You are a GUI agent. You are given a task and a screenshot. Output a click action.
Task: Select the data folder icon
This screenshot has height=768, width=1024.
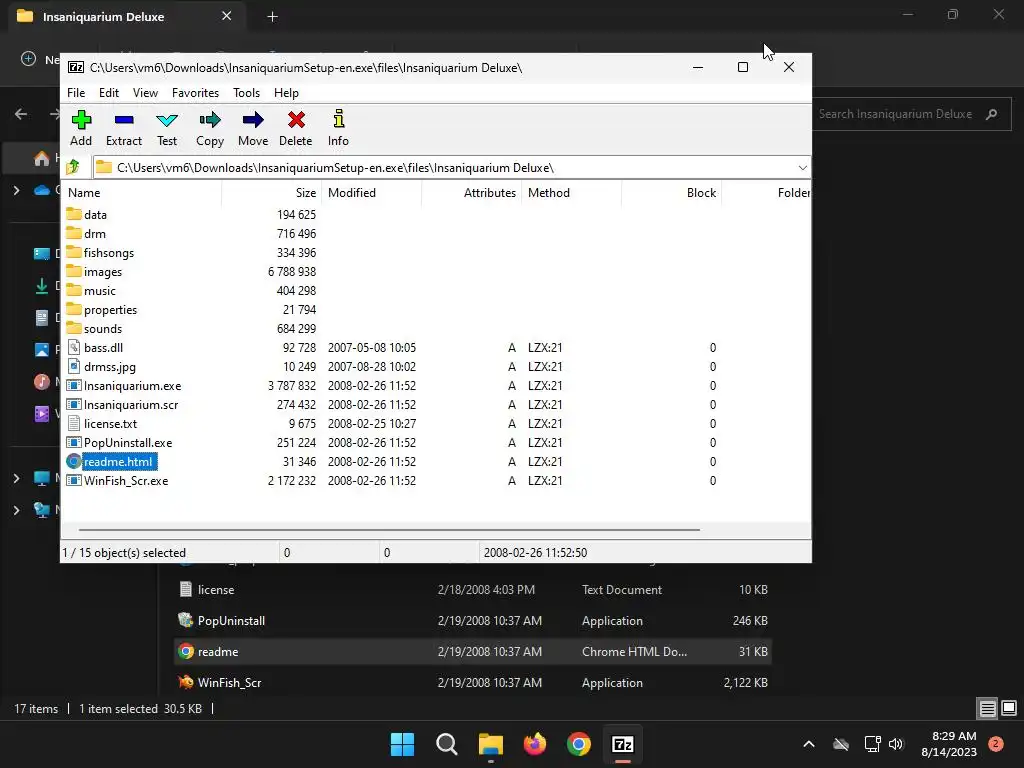click(x=74, y=214)
